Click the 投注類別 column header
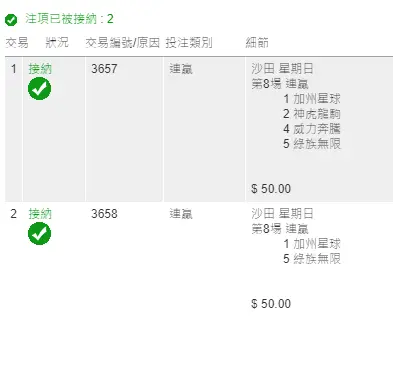Screen dimensions: 393x368 [x=189, y=43]
